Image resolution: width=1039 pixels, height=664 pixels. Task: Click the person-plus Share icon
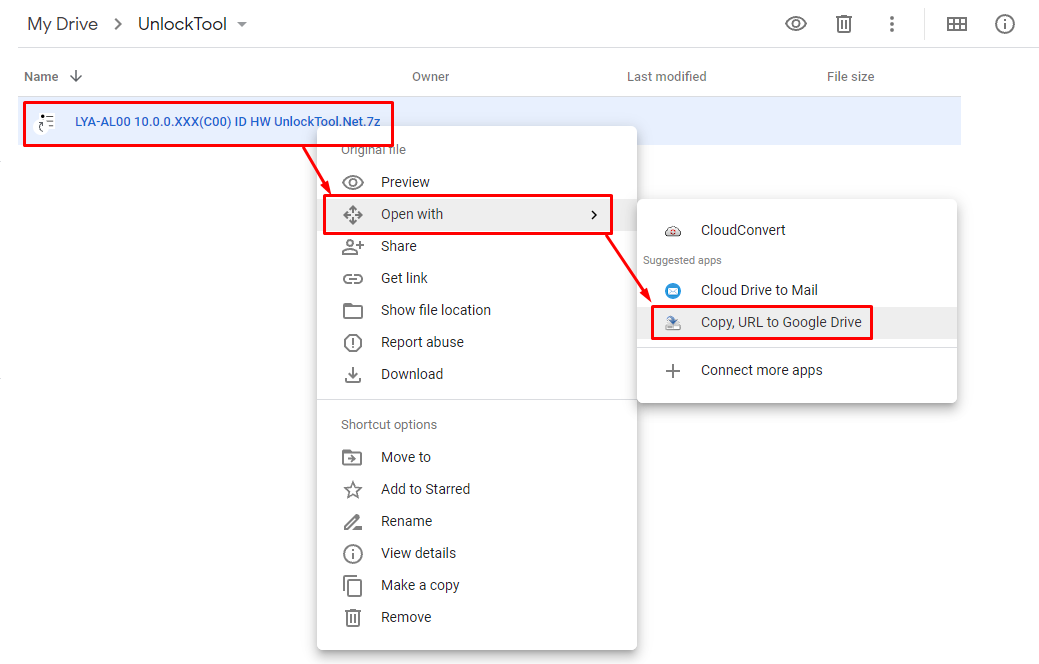point(353,247)
